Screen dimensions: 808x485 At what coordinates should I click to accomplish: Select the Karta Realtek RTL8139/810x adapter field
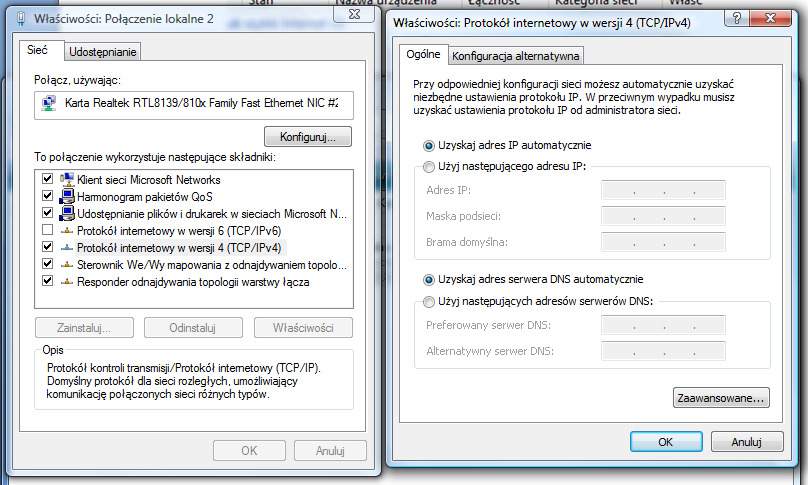(194, 105)
